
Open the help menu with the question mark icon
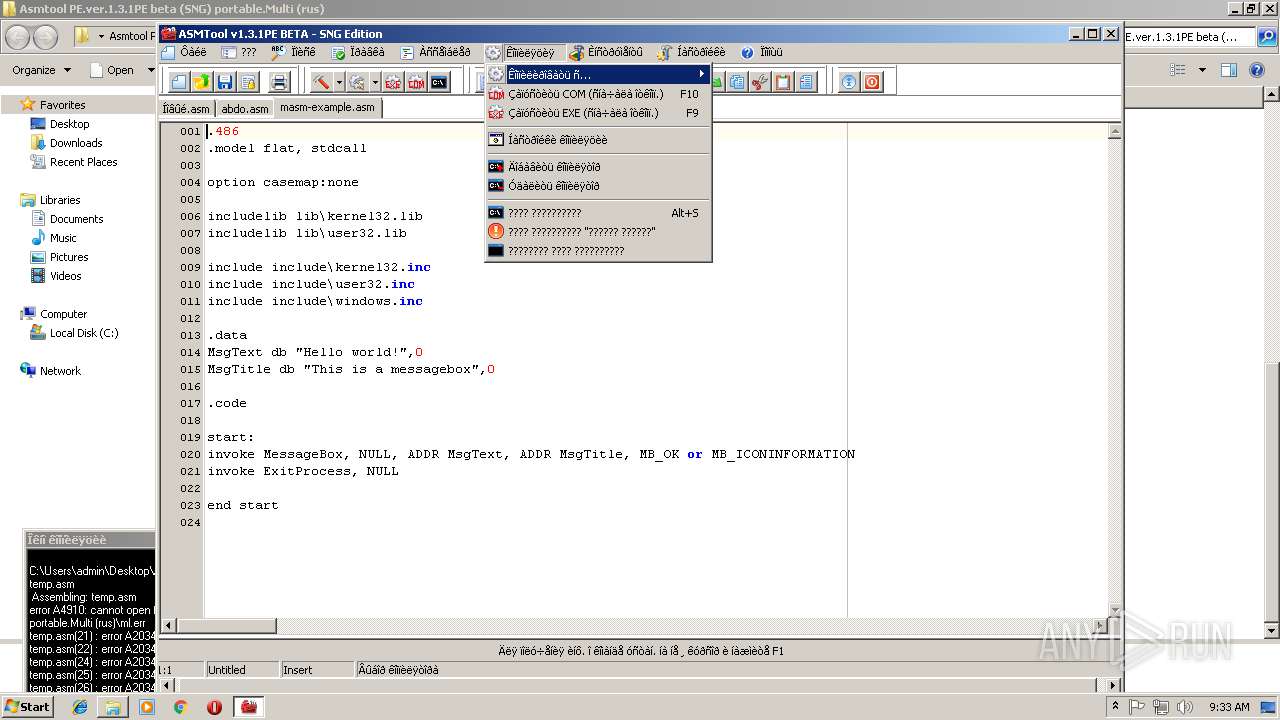click(762, 52)
